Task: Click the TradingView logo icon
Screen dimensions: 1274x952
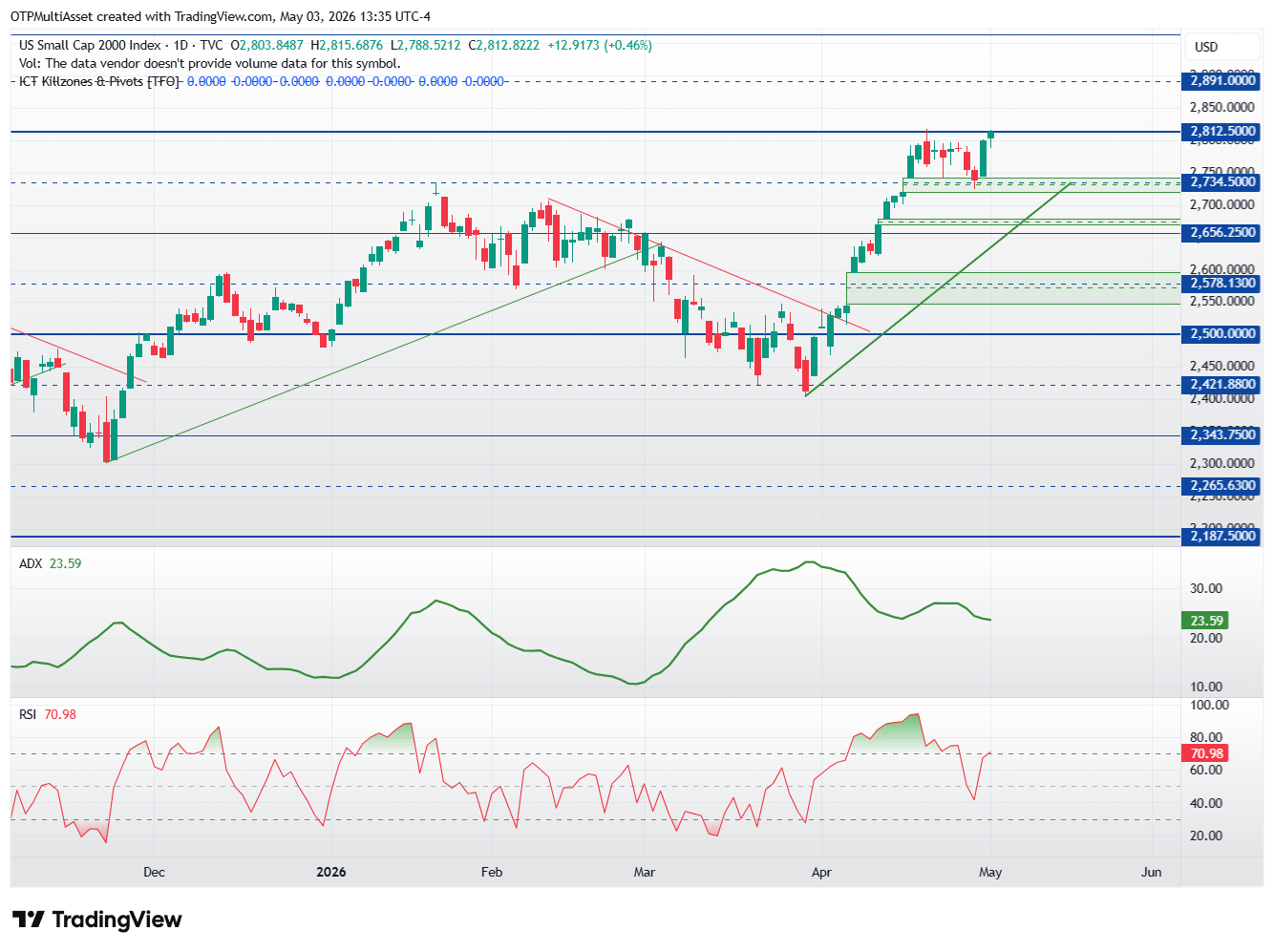Action: 28,920
